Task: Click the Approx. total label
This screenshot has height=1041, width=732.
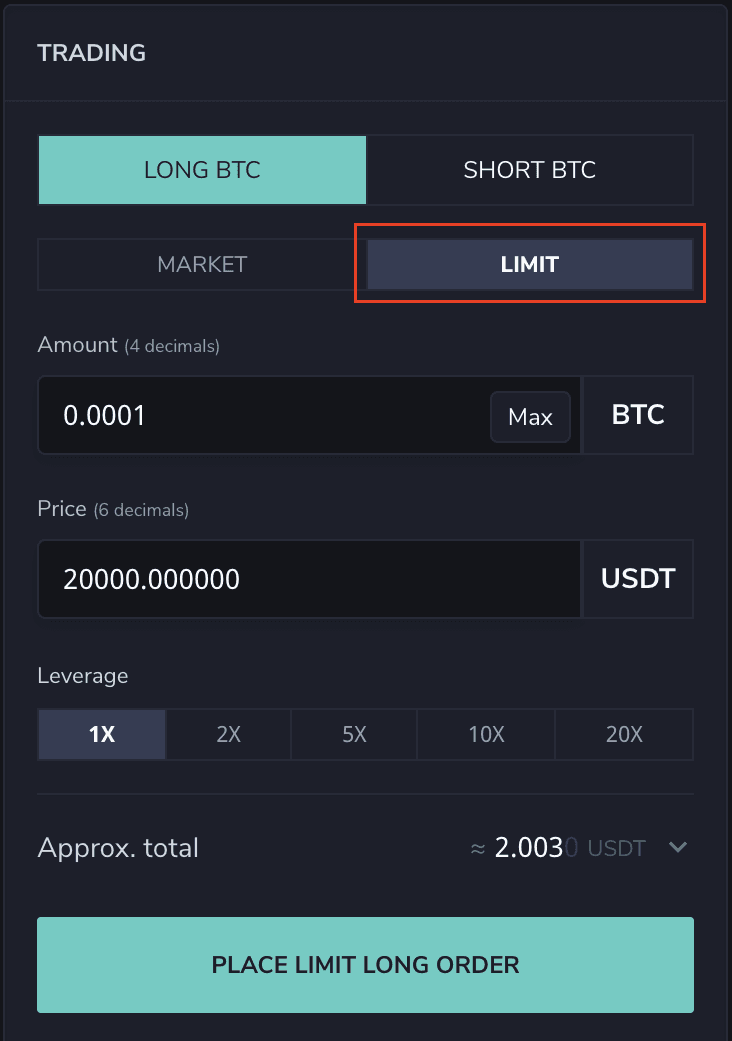Action: point(118,848)
